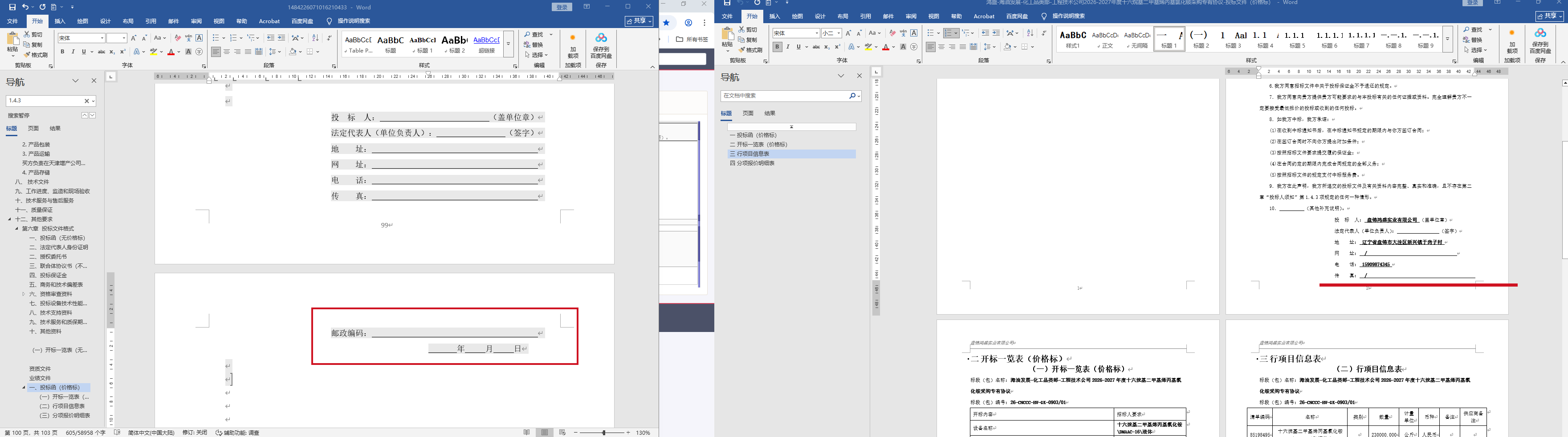This screenshot has width=1568, height=437.
Task: Close the navigation pane in the right Word window
Action: [859, 76]
